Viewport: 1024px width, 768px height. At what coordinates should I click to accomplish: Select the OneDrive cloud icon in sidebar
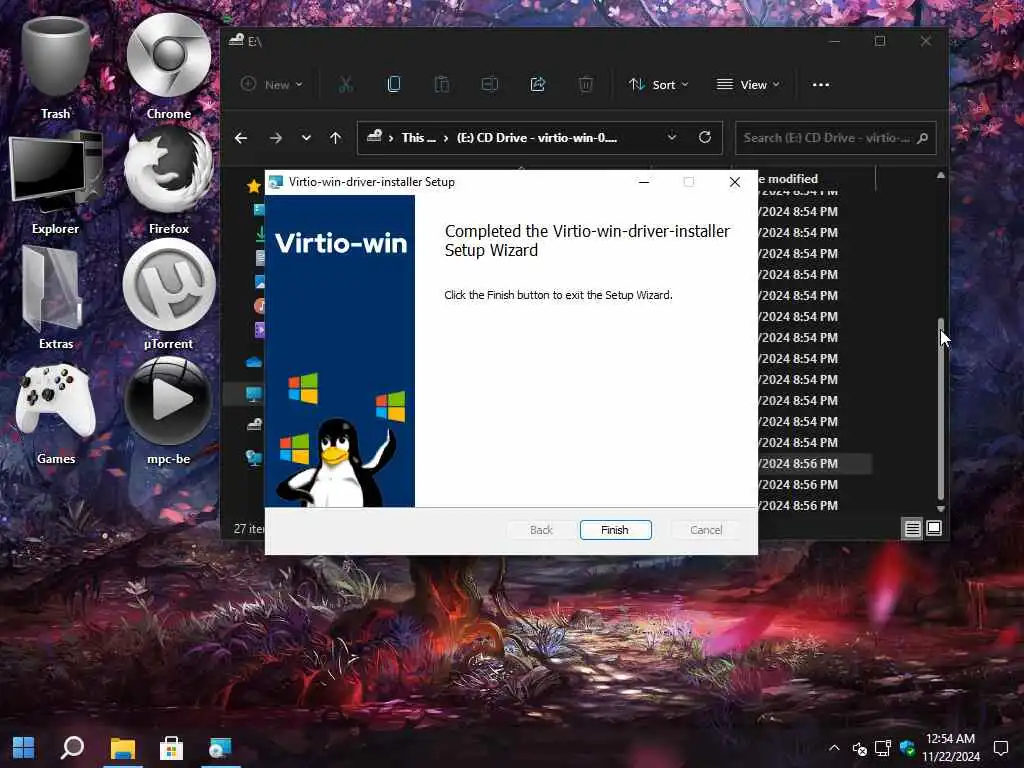point(254,362)
